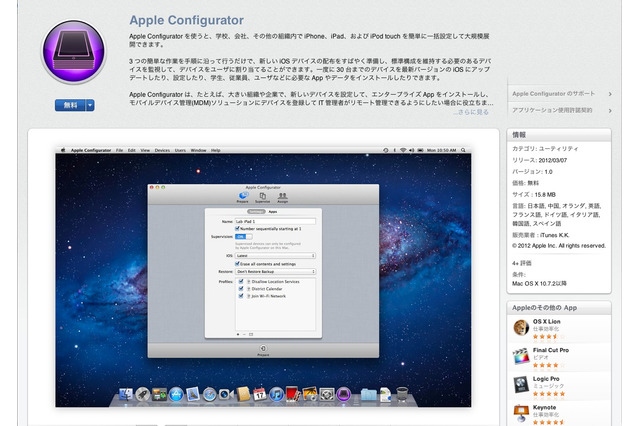Screen dimensions: 640x426
Task: Open the Devices menu
Action: tap(162, 150)
